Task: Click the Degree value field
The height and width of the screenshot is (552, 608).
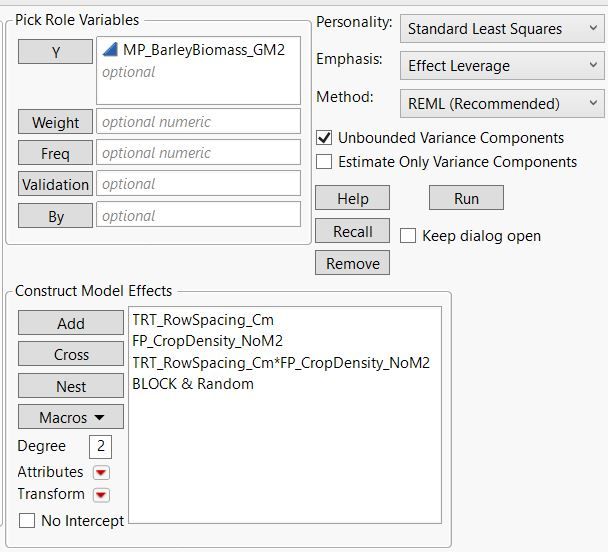Action: (100, 446)
